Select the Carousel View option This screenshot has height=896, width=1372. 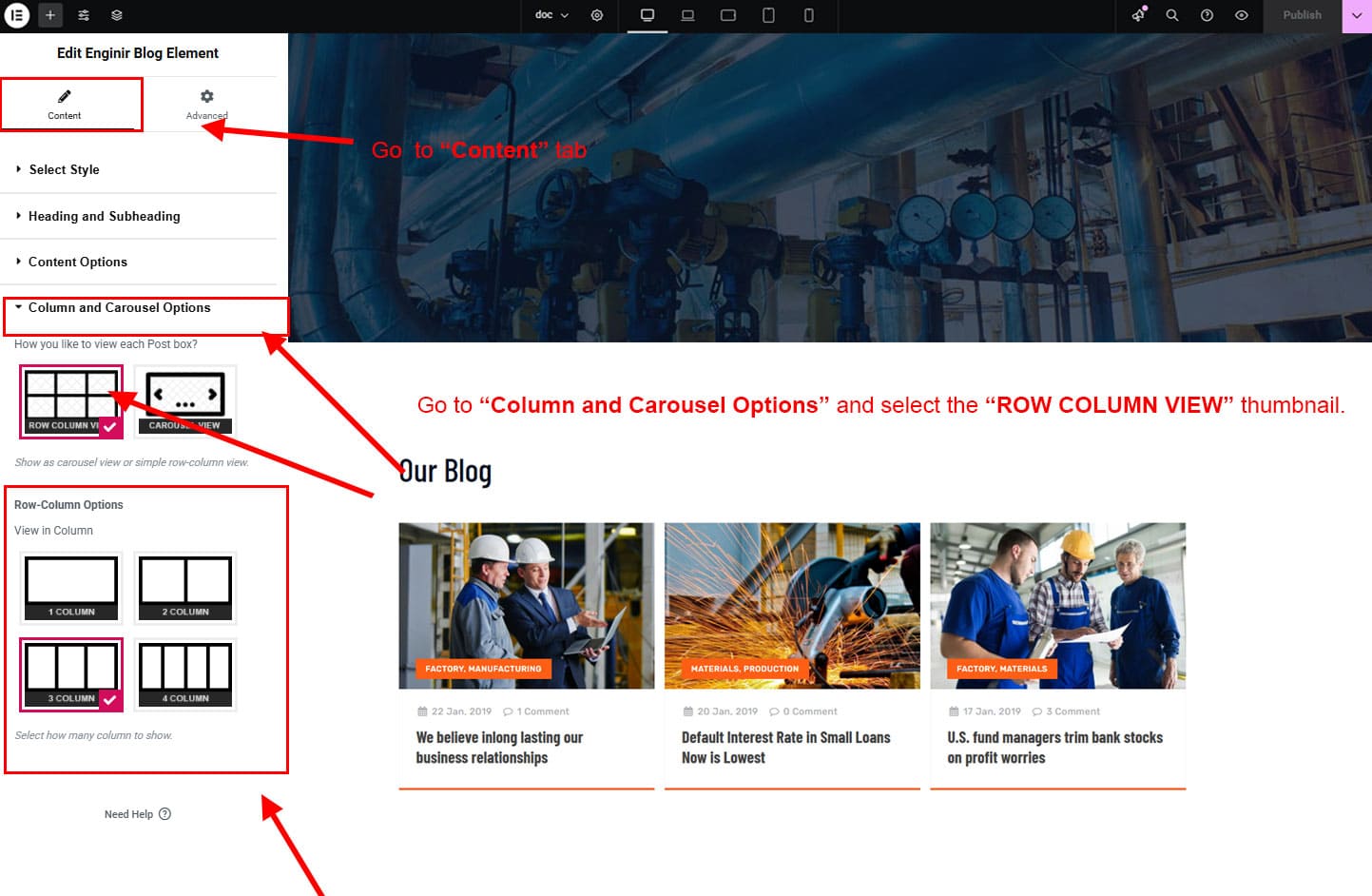(x=184, y=400)
